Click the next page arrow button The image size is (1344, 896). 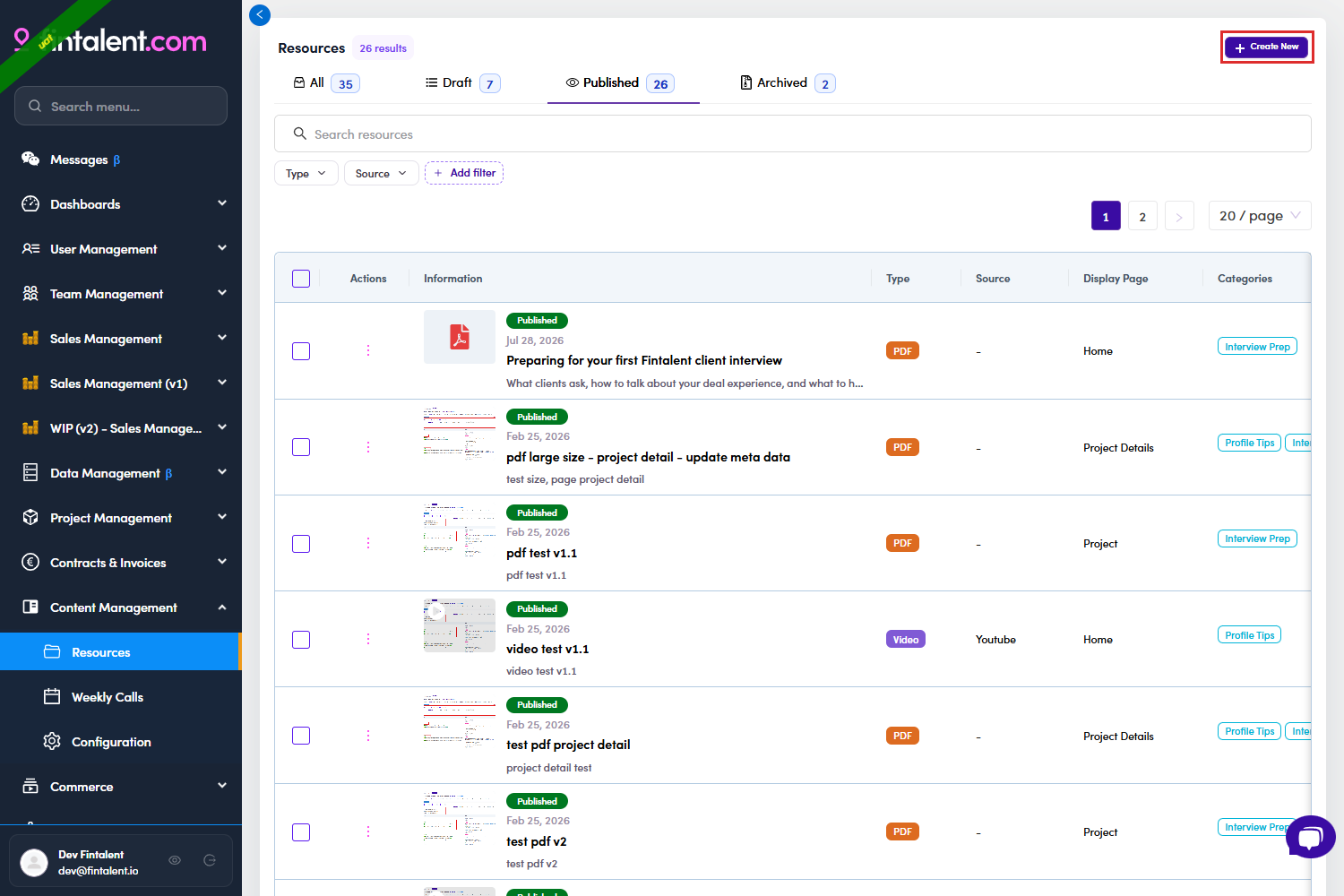tap(1179, 216)
